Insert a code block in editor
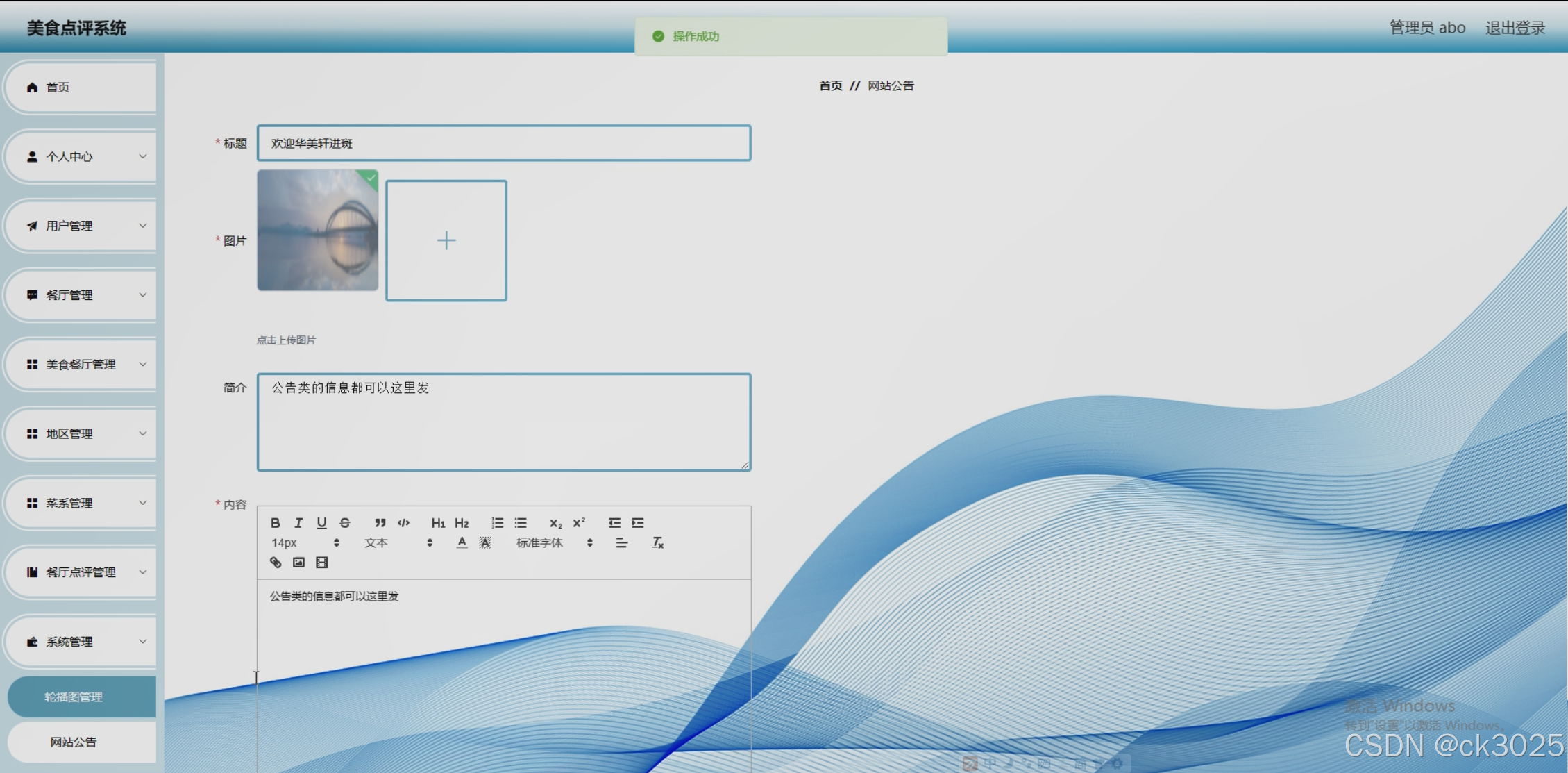 point(403,523)
